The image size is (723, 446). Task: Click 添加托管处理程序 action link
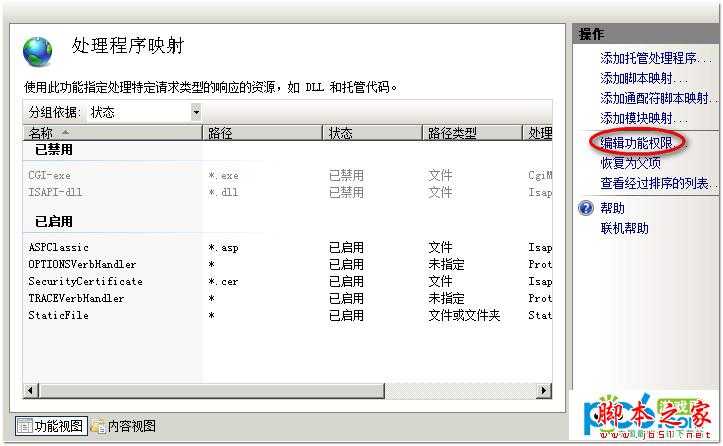coord(655,58)
